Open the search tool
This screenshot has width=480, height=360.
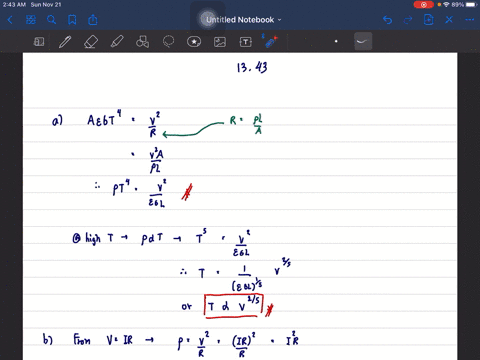coord(51,20)
